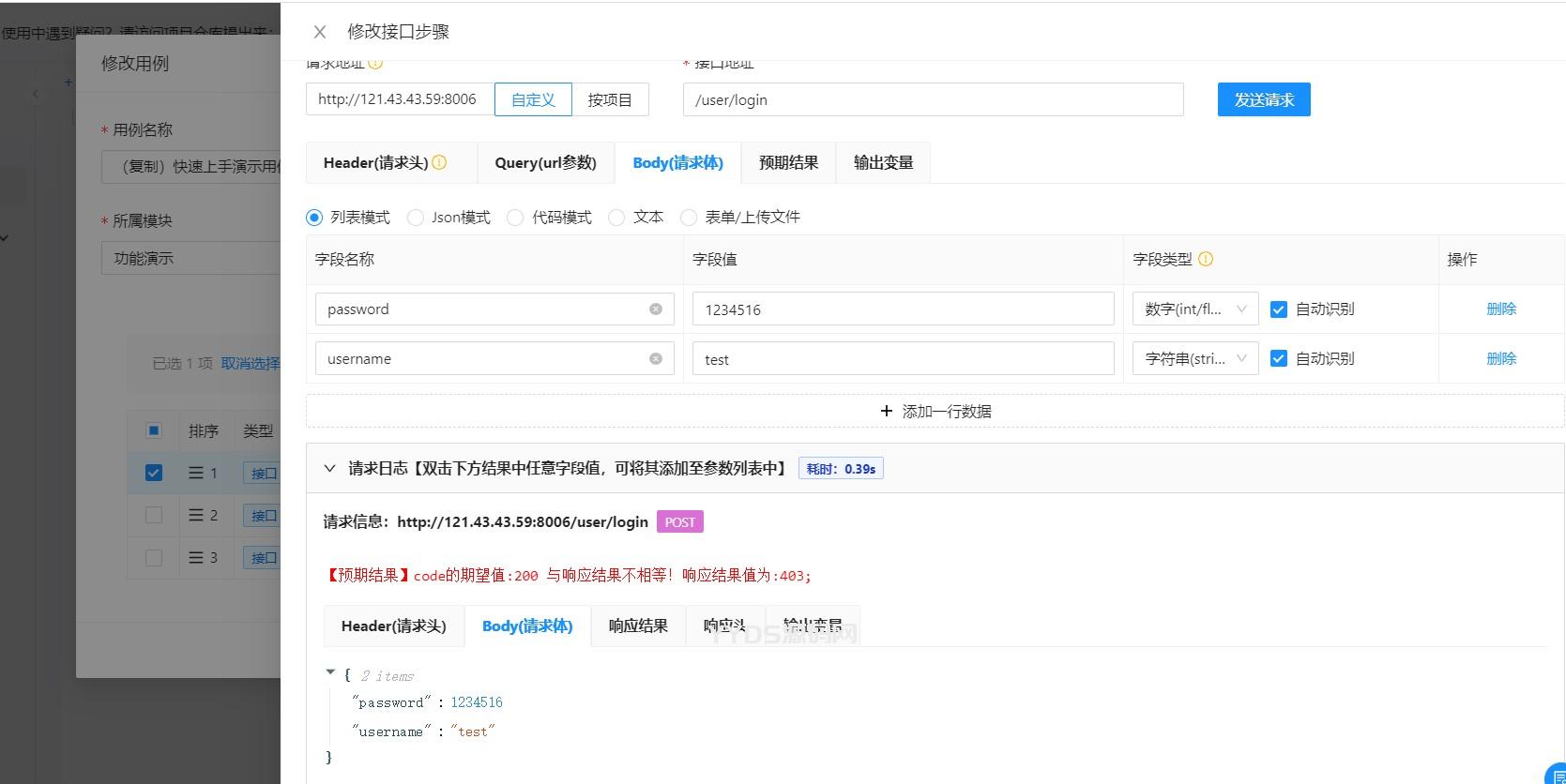Click the drag handle icon for step 2
The width and height of the screenshot is (1566, 784).
tap(196, 515)
